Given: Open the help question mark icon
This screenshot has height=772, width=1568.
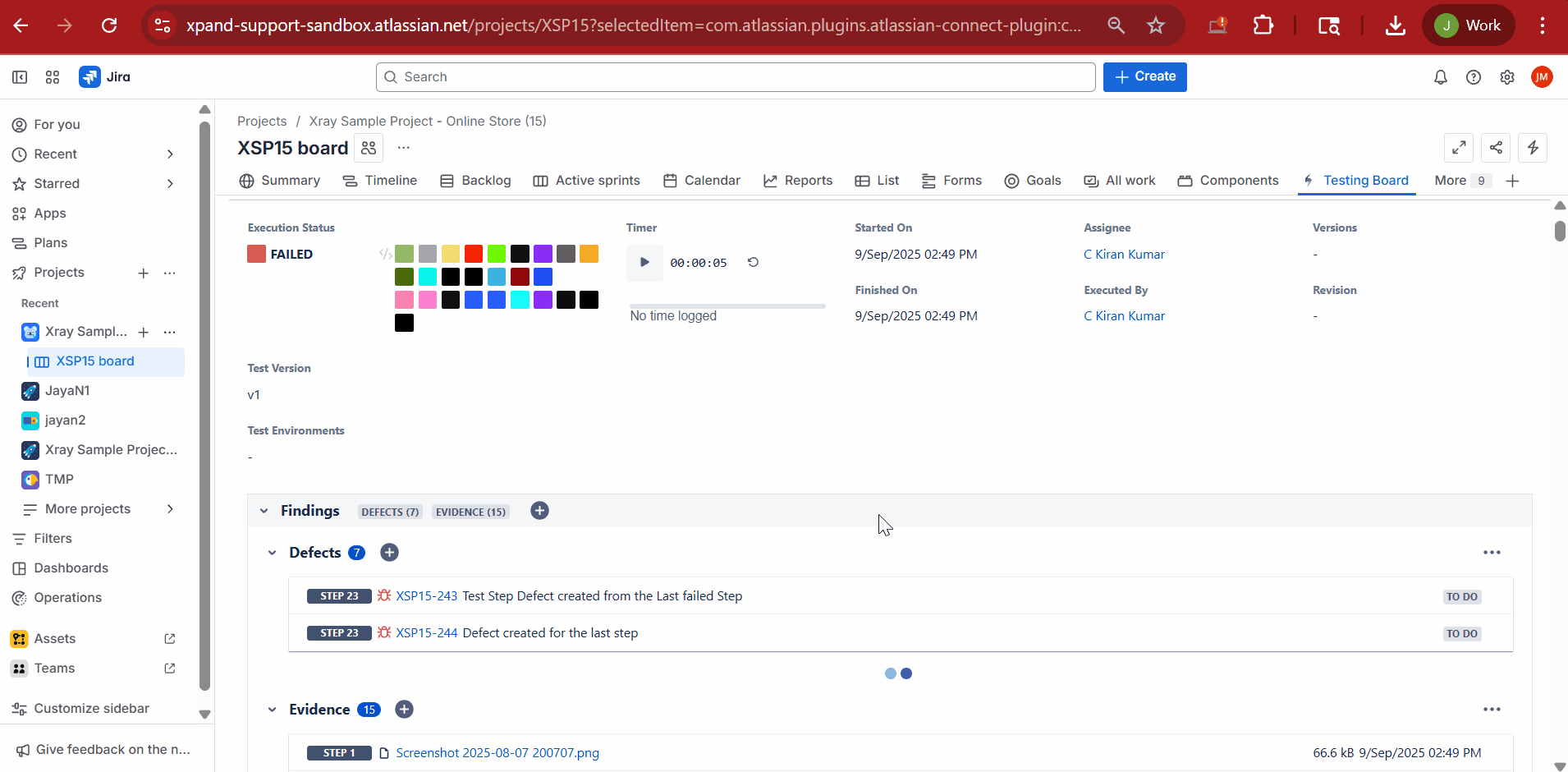Looking at the screenshot, I should pyautogui.click(x=1474, y=77).
